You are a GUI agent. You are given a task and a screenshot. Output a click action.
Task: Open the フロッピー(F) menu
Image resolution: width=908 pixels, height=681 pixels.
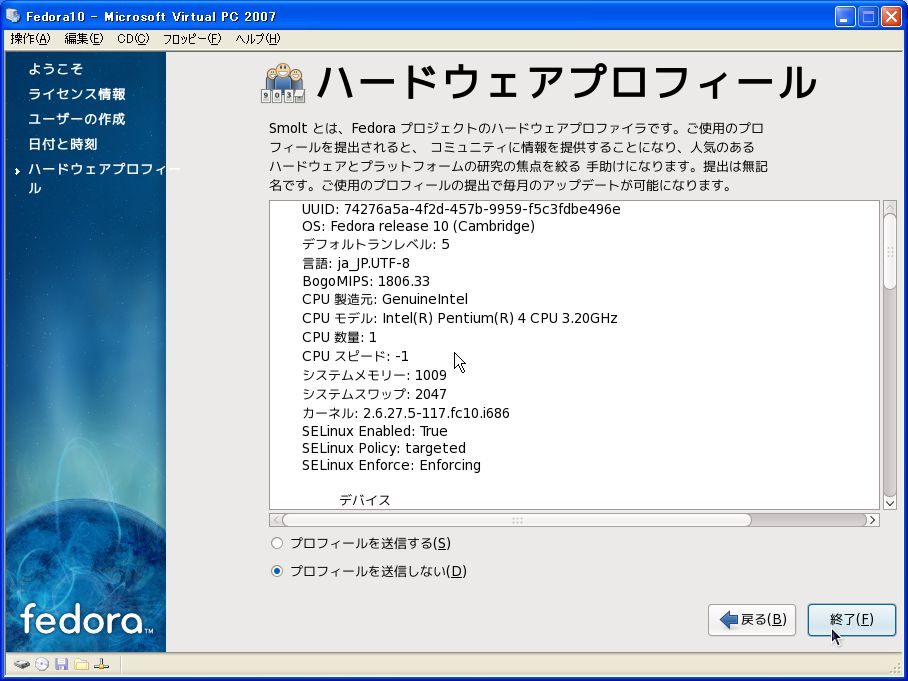click(x=192, y=39)
